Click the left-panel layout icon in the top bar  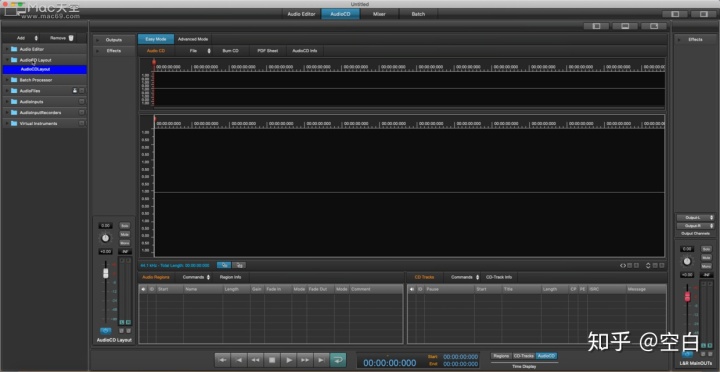(596, 26)
